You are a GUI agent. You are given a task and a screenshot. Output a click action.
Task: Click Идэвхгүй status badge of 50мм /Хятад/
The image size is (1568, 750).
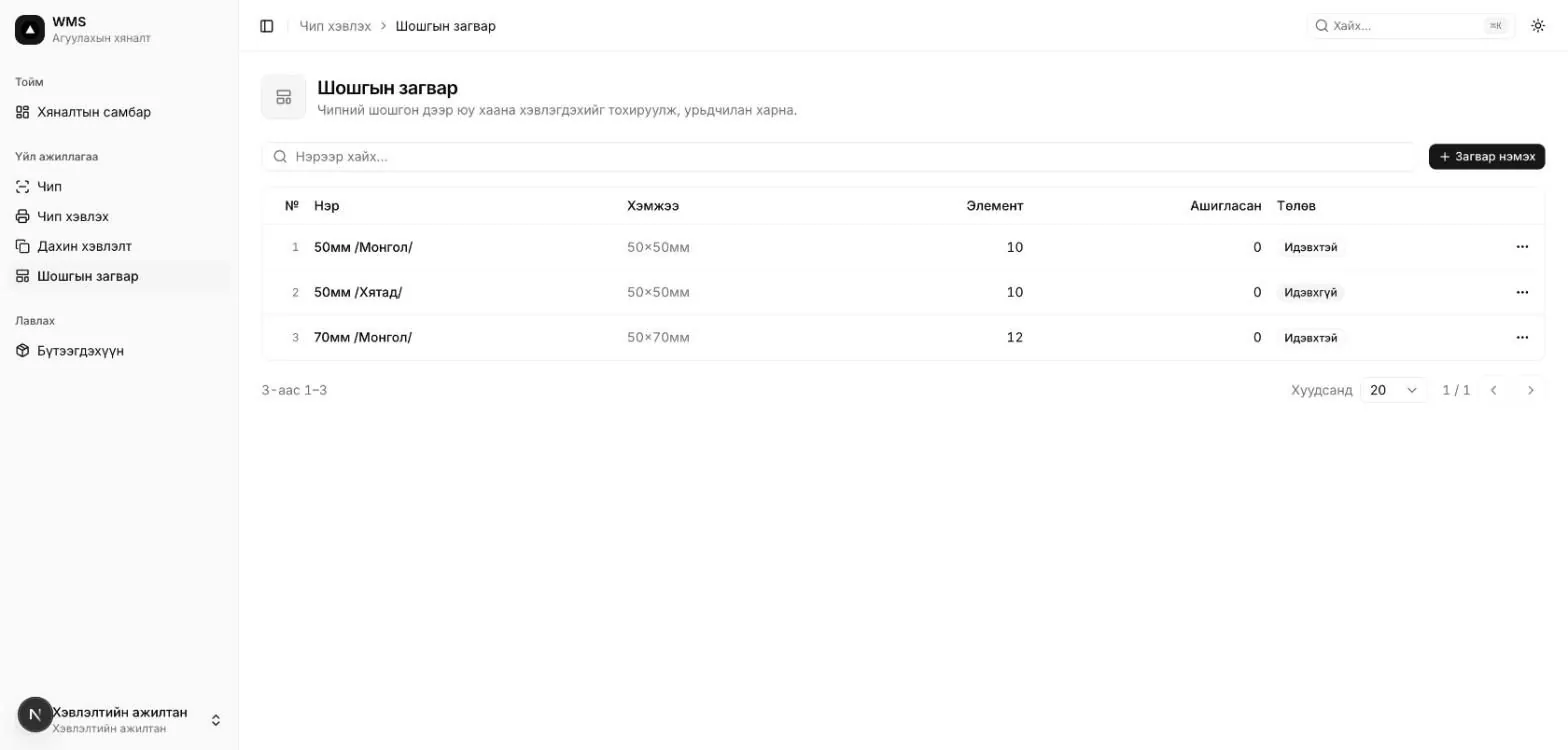(x=1310, y=292)
